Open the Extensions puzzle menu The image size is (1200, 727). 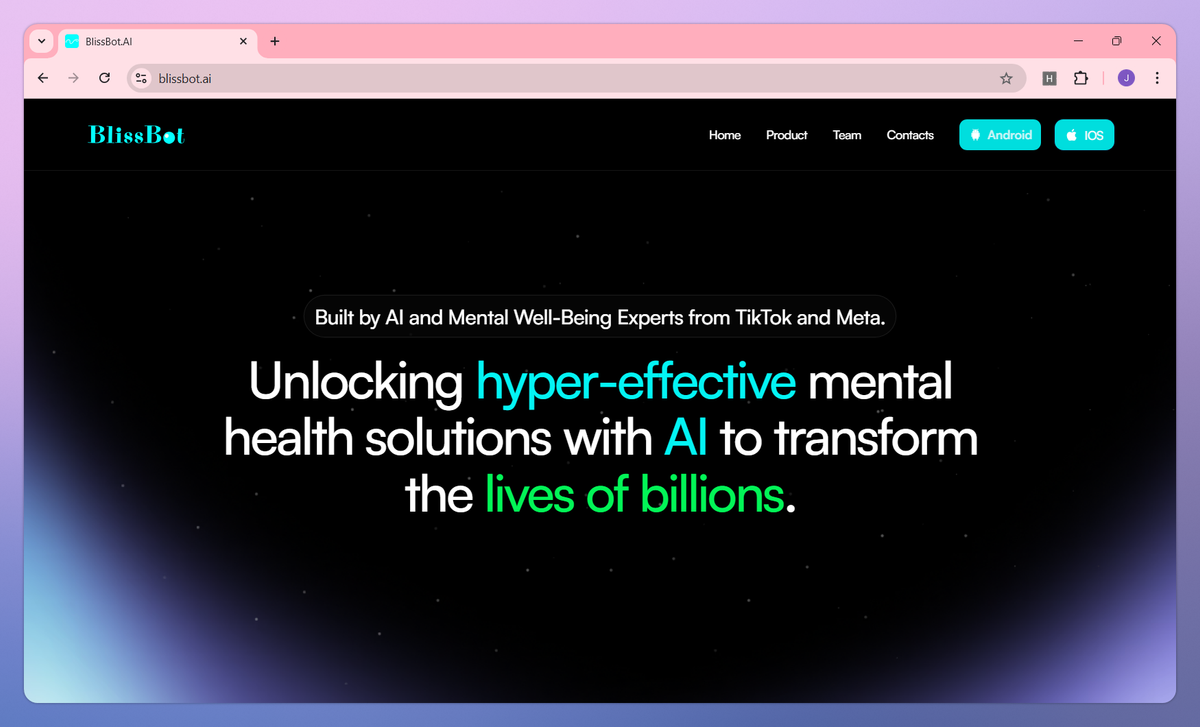[1080, 78]
